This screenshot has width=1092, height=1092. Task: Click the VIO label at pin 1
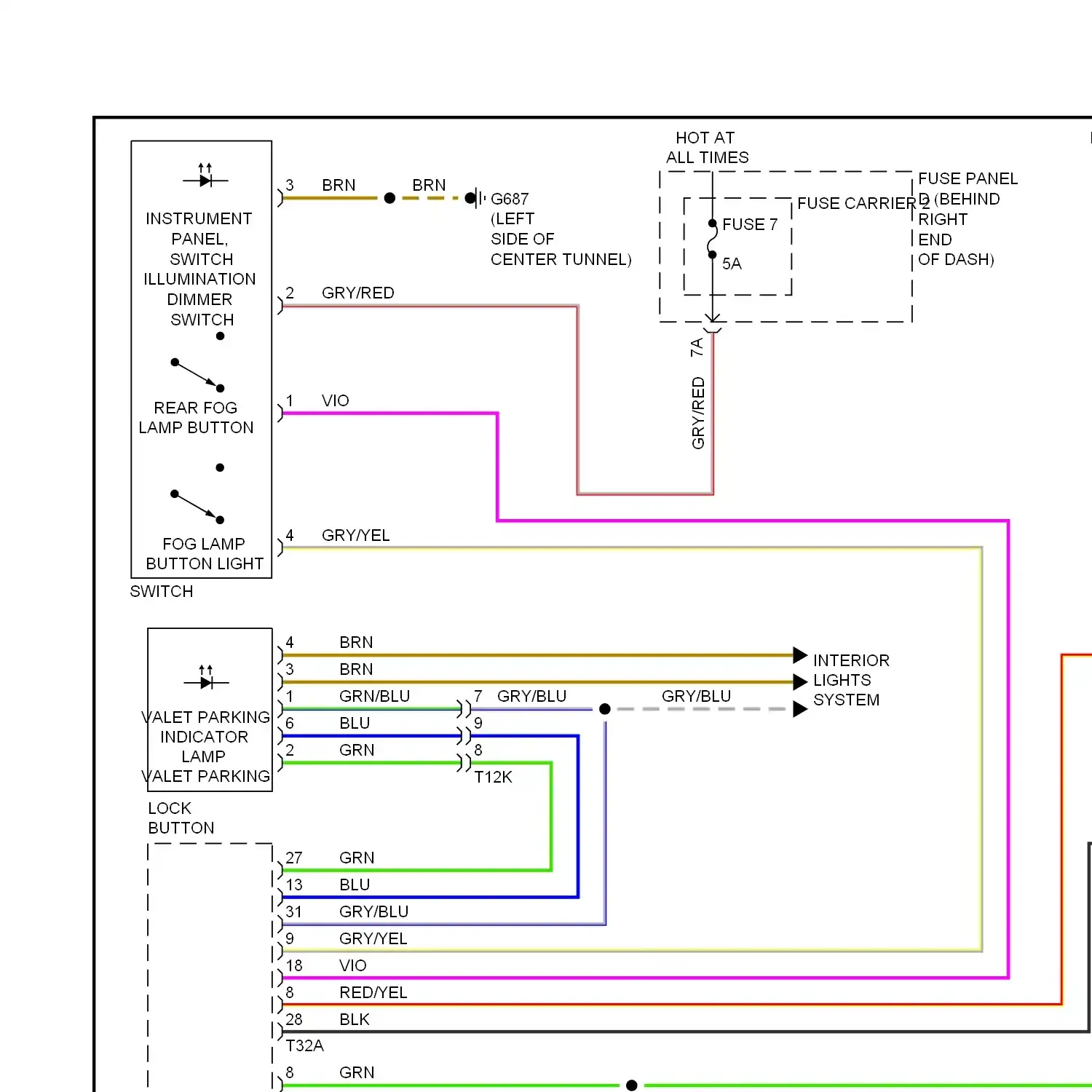336,400
